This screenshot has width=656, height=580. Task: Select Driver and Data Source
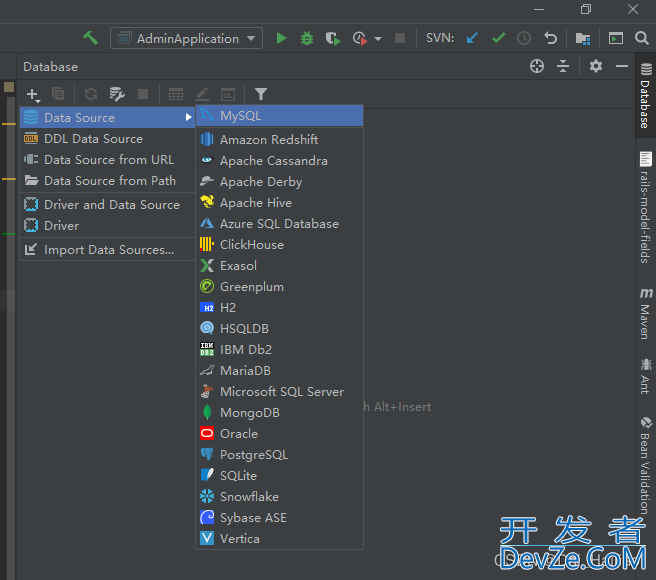108,205
